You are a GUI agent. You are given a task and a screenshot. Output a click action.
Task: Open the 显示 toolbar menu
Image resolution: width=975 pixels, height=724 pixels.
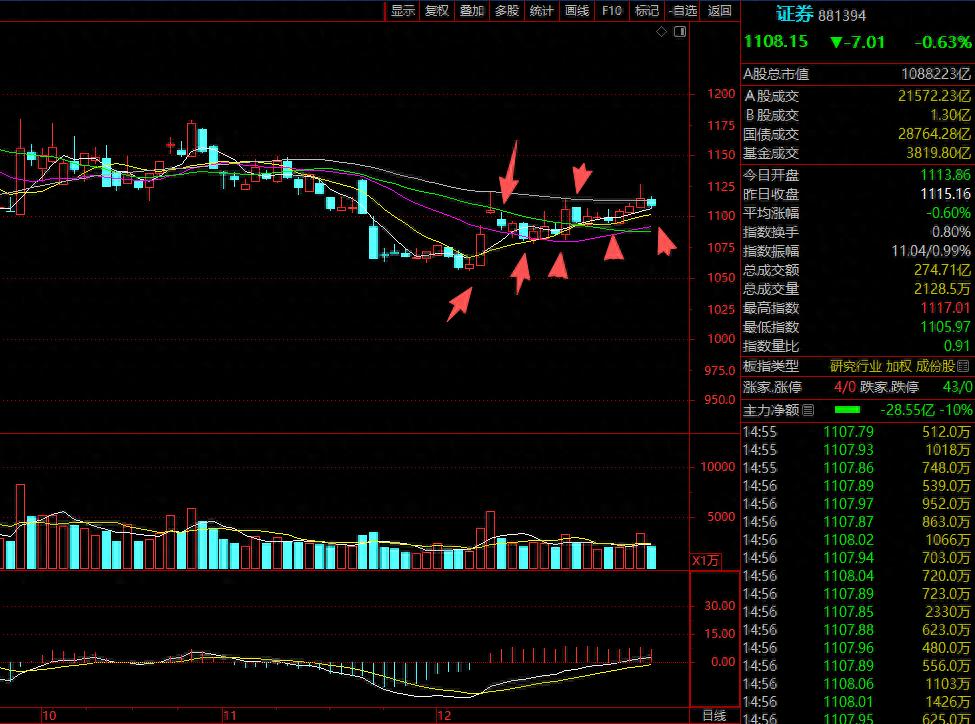tap(403, 11)
